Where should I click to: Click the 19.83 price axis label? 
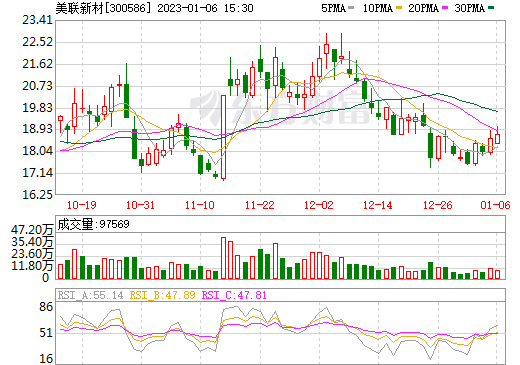coord(38,108)
